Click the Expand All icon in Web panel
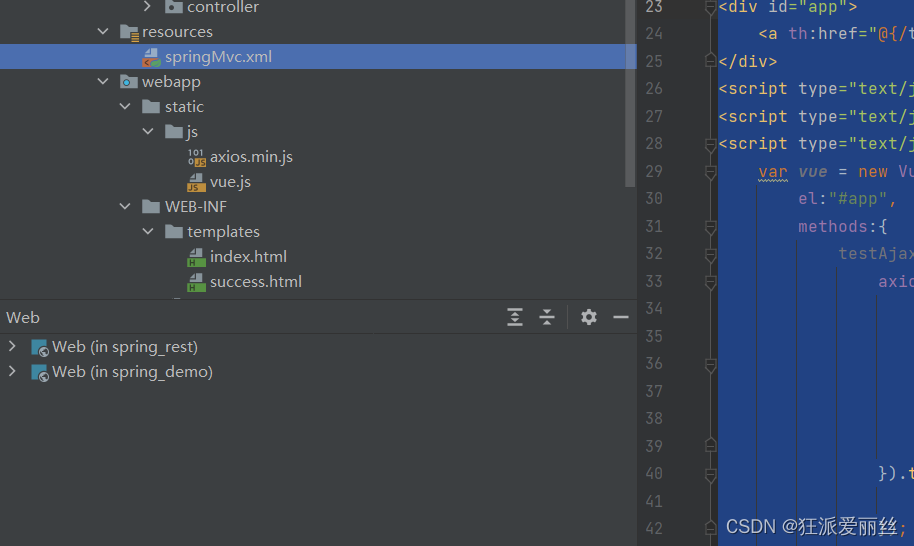Image resolution: width=914 pixels, height=546 pixels. click(x=515, y=317)
